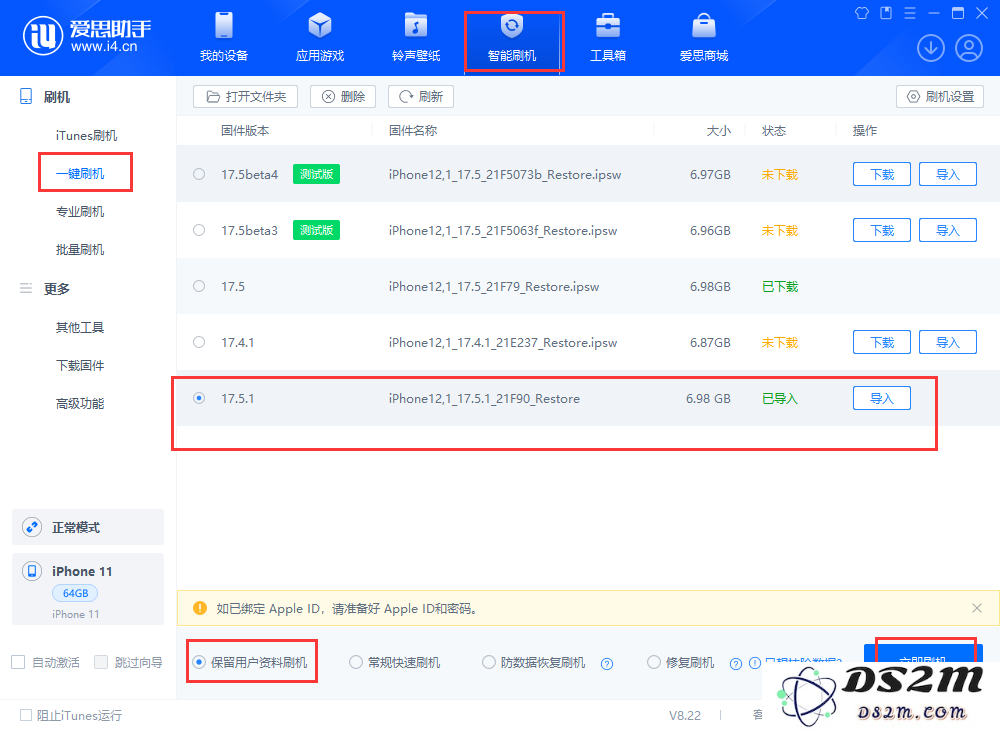Click the 爱思助手 i4 logo

[87, 35]
